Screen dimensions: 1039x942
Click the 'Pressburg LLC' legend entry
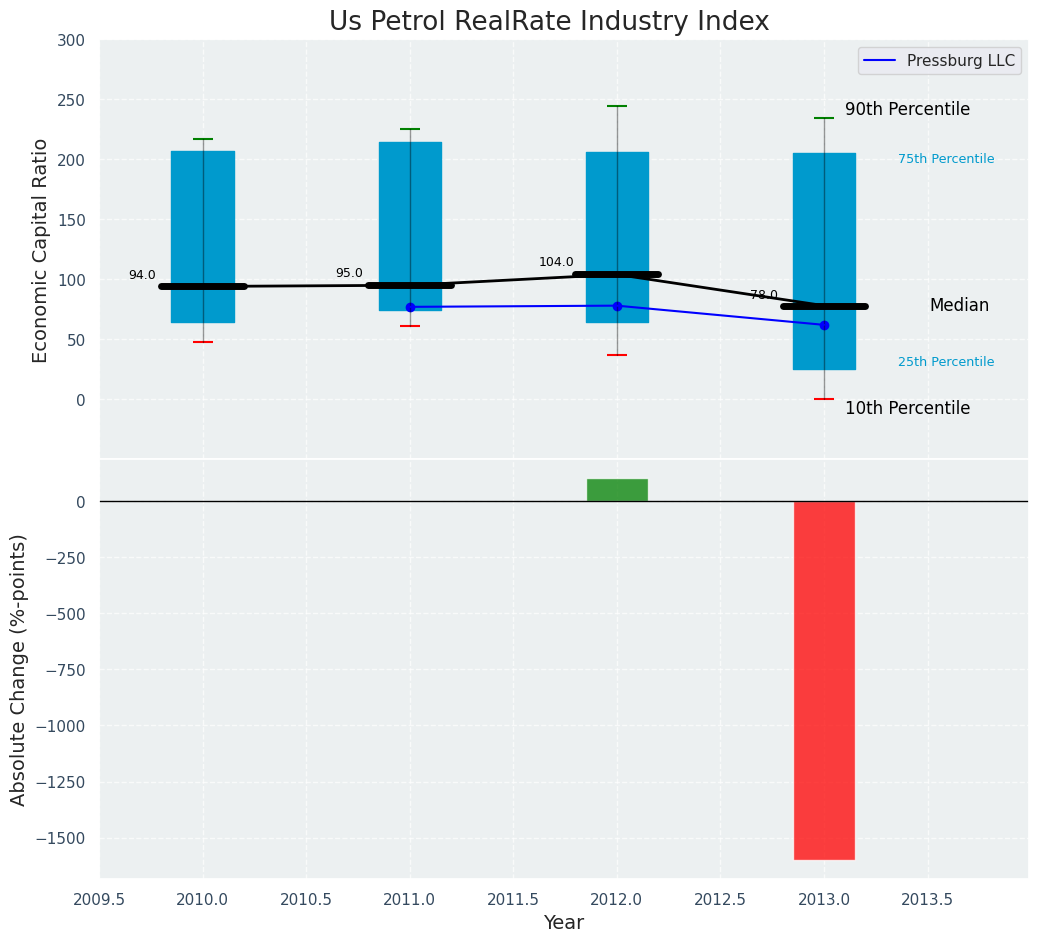click(940, 60)
